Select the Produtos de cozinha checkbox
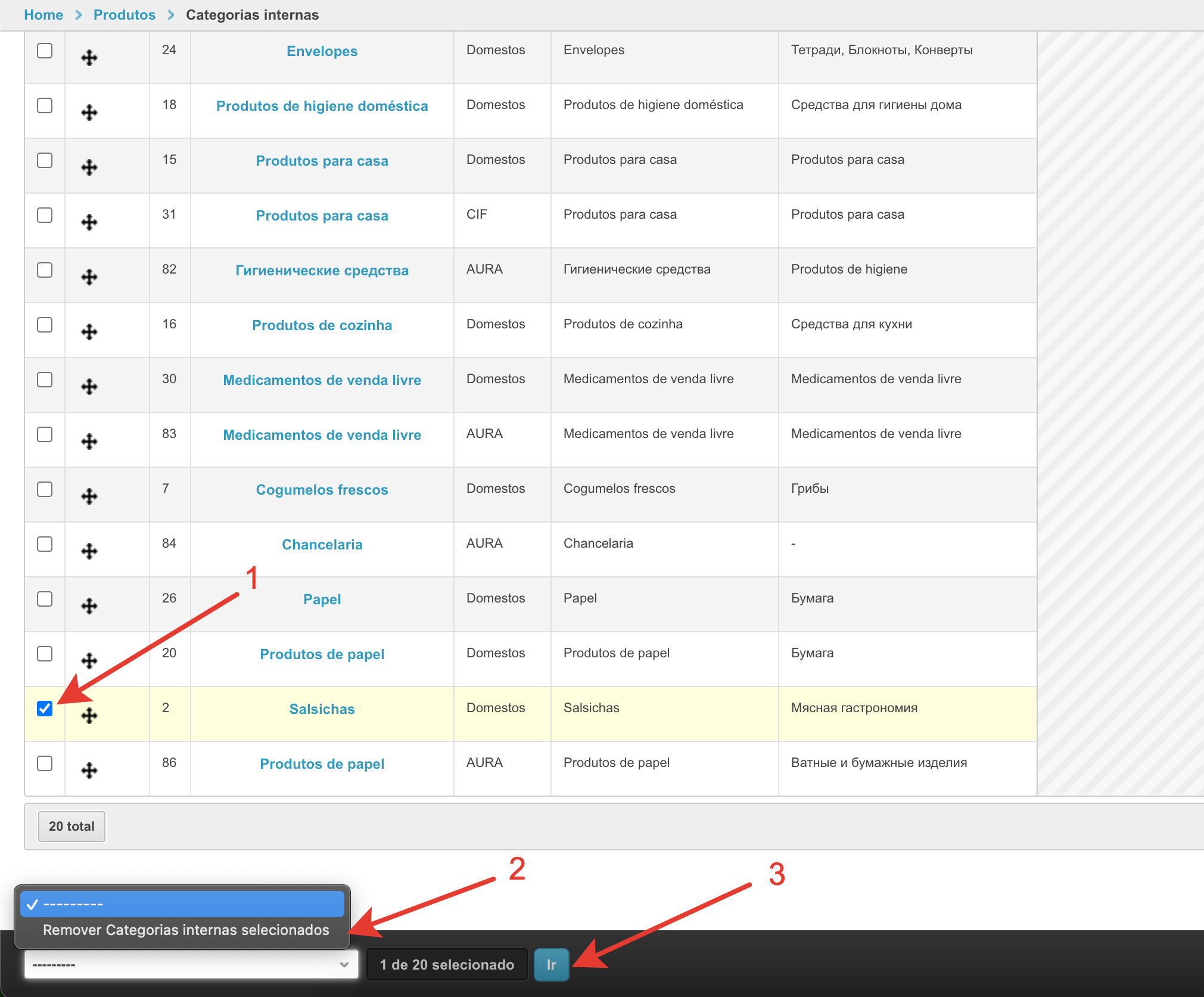The width and height of the screenshot is (1204, 997). [x=45, y=325]
